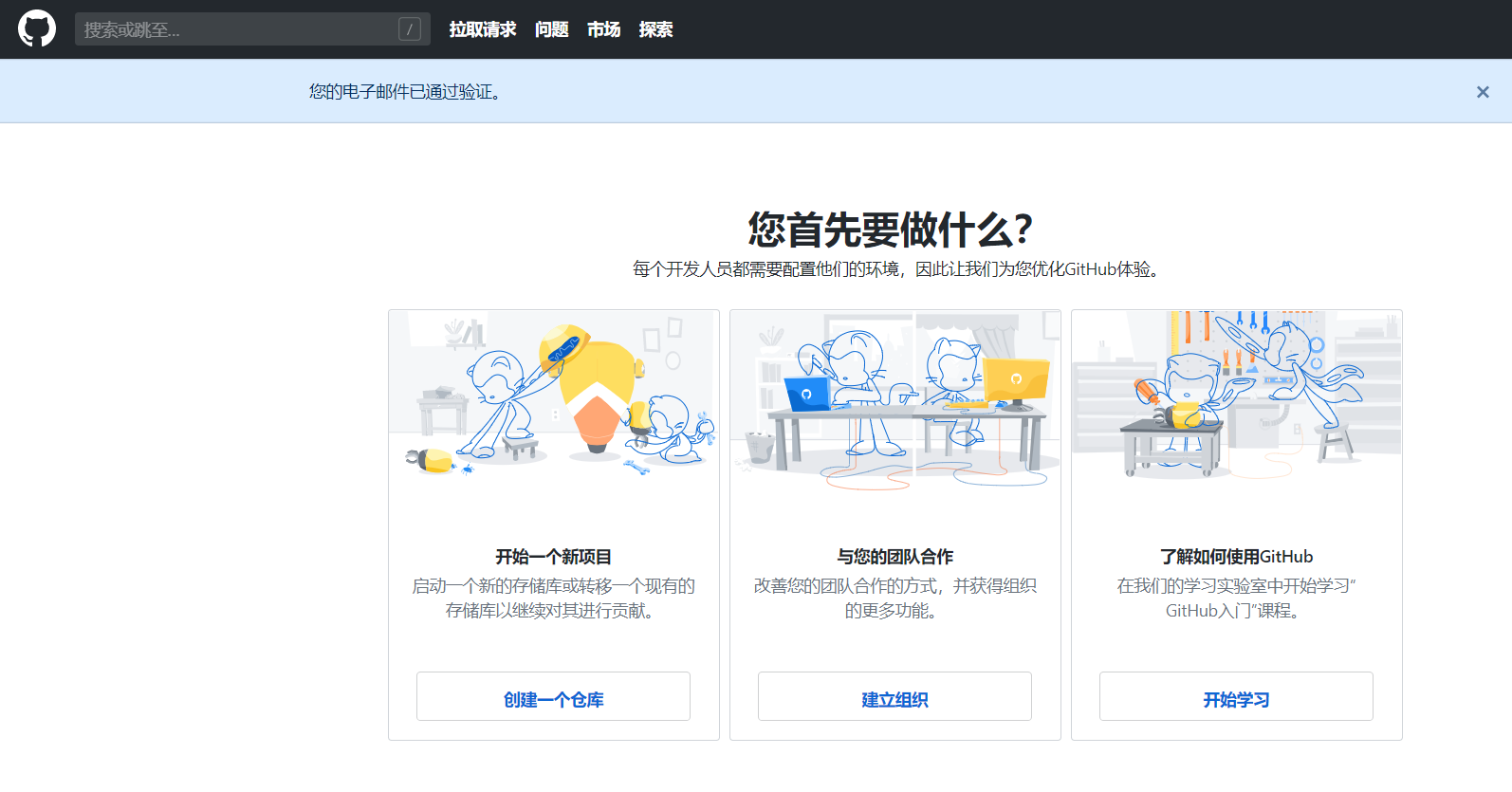
Task: Focus the 搜索或跳至 search box
Action: click(x=252, y=29)
